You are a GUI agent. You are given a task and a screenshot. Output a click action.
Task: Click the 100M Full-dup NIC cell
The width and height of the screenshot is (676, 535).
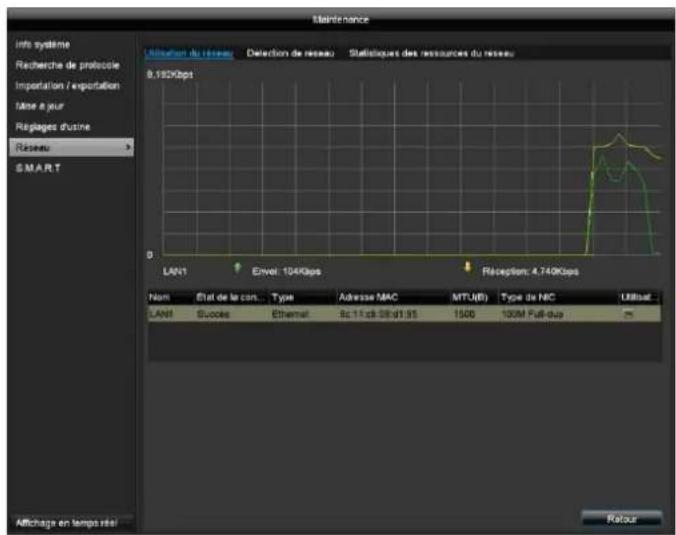tap(532, 314)
